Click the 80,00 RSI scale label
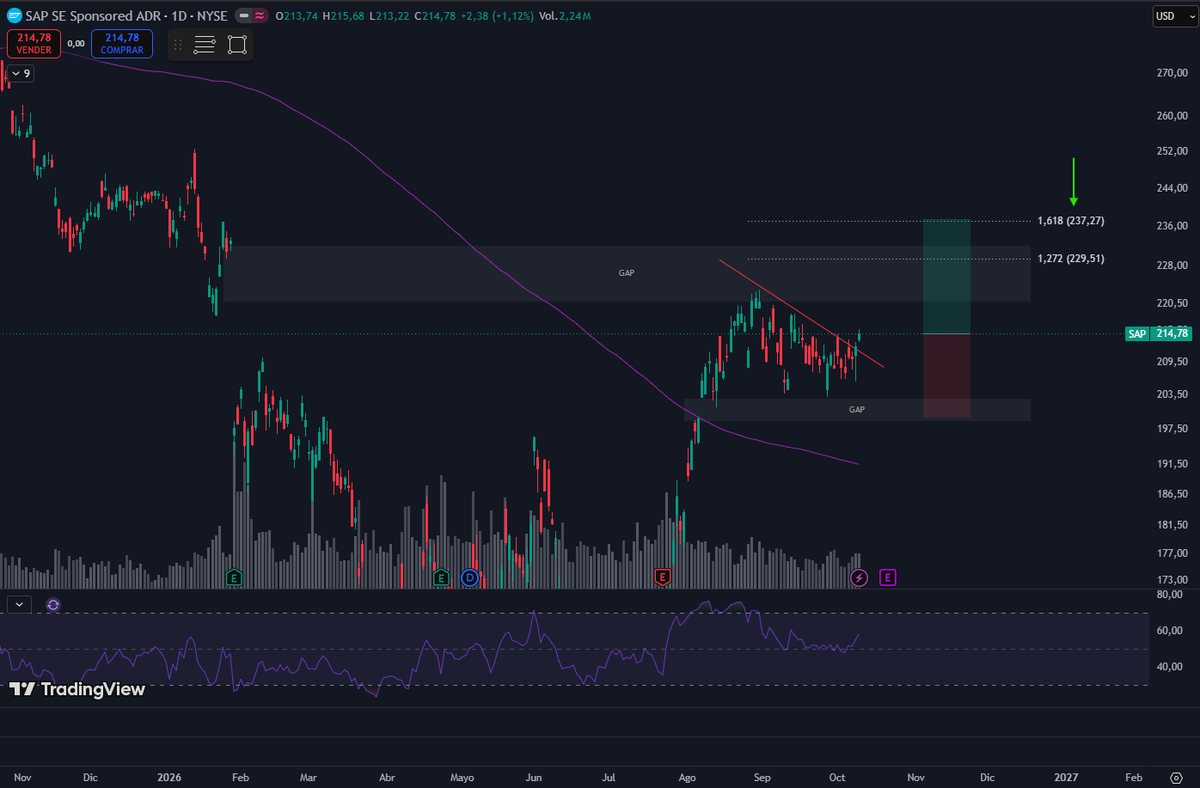 pyautogui.click(x=1169, y=595)
